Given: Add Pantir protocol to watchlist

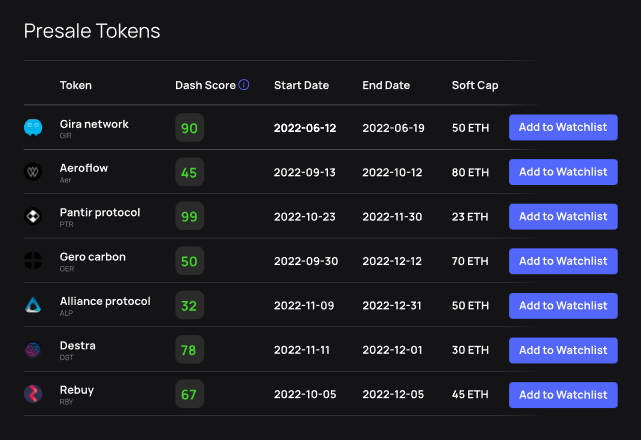Looking at the screenshot, I should click(x=563, y=216).
